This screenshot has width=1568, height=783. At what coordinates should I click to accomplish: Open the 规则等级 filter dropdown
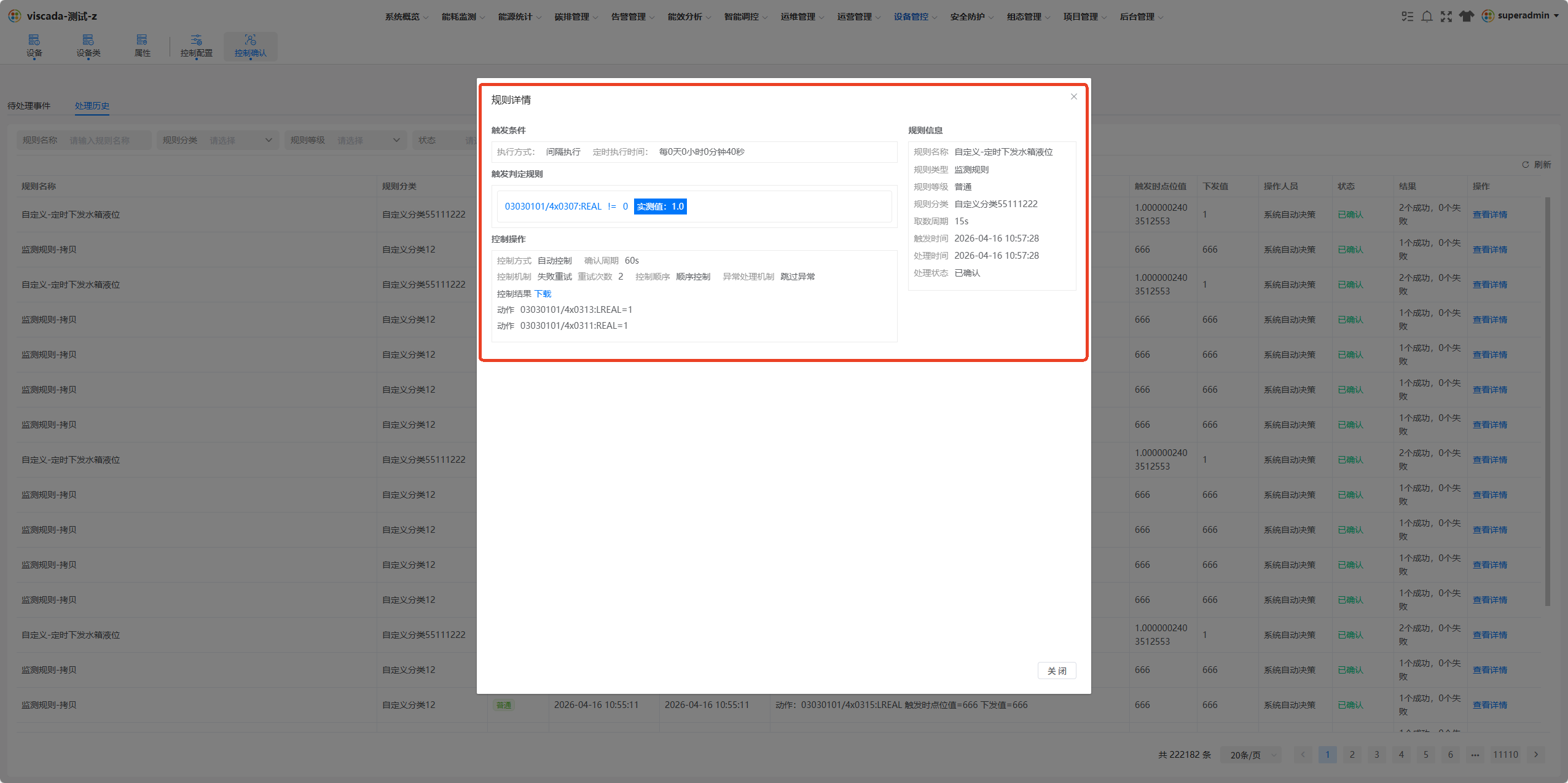click(x=345, y=140)
